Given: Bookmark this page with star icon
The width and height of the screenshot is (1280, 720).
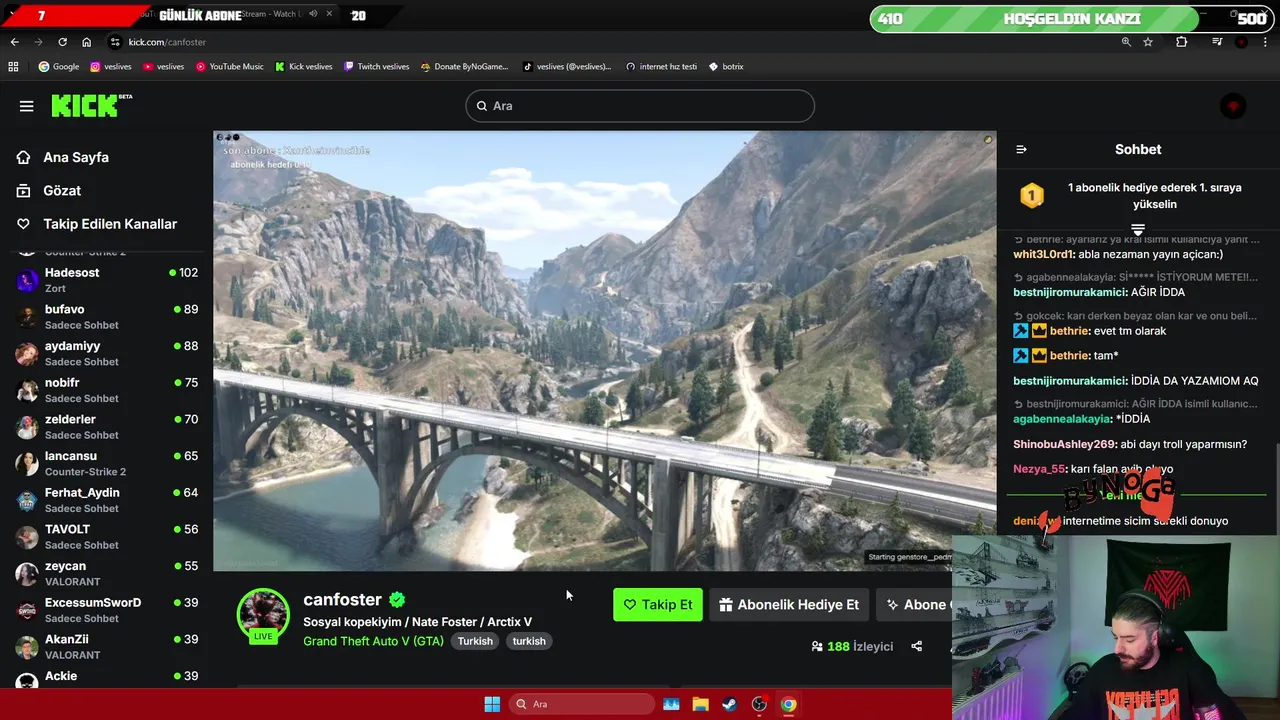Looking at the screenshot, I should click(1148, 42).
